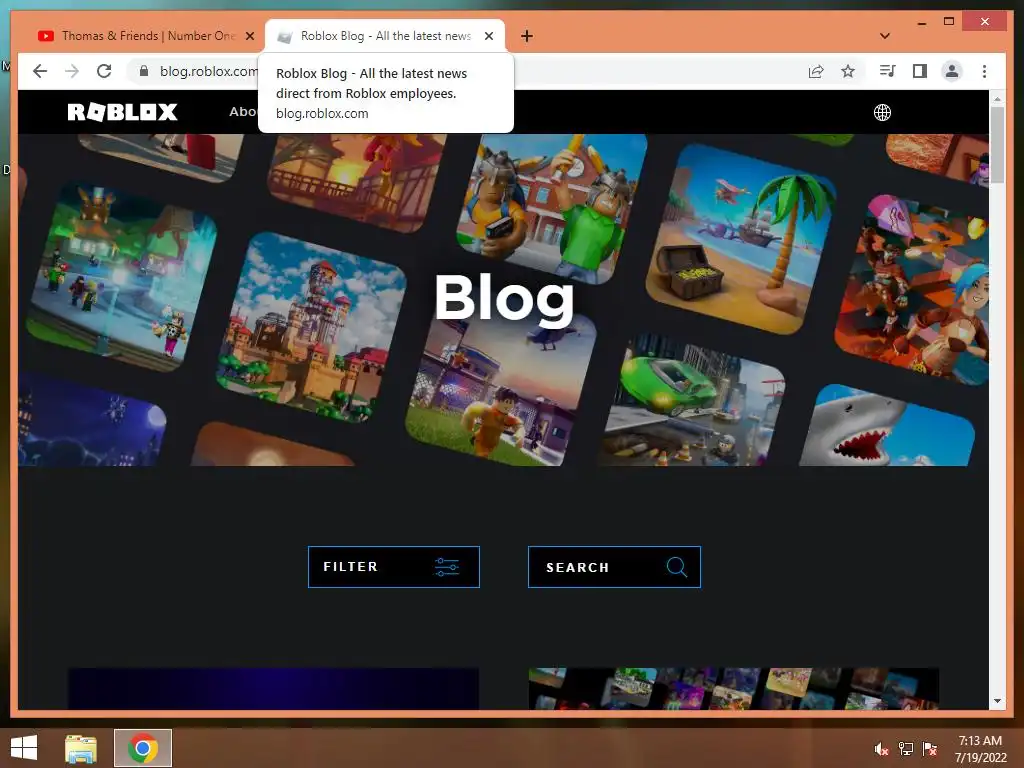This screenshot has width=1024, height=768.
Task: Close the Thomas & Friends YouTube tab
Action: point(249,36)
